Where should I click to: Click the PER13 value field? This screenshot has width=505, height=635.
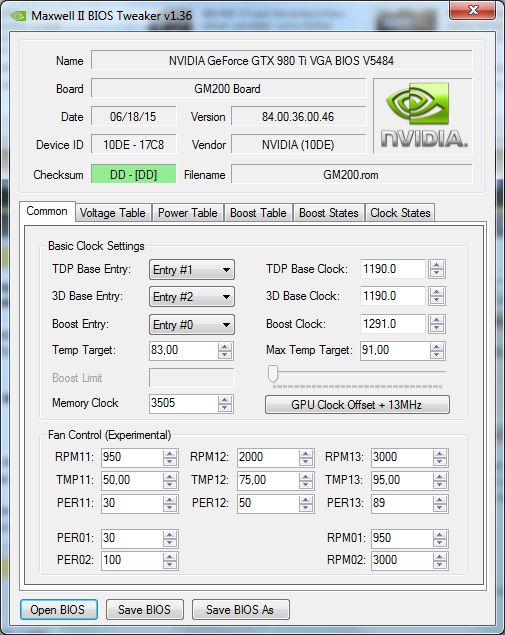(x=402, y=503)
